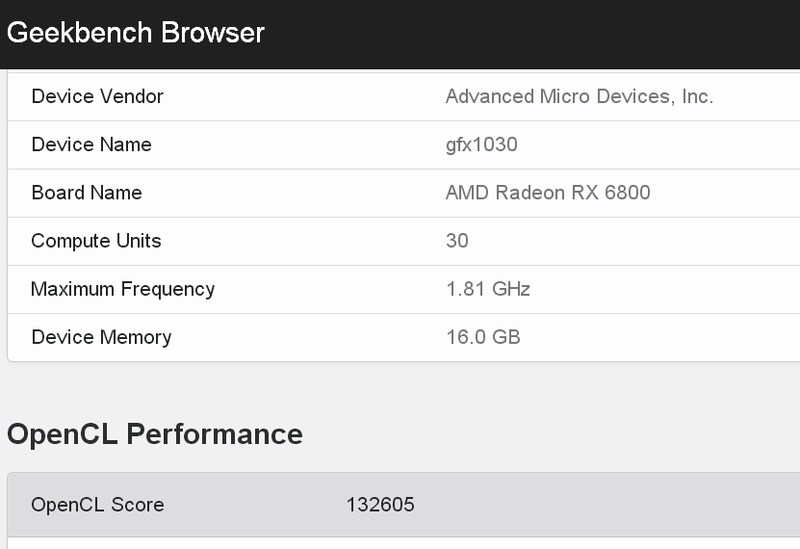Click the OpenCL Performance heading

click(x=155, y=433)
